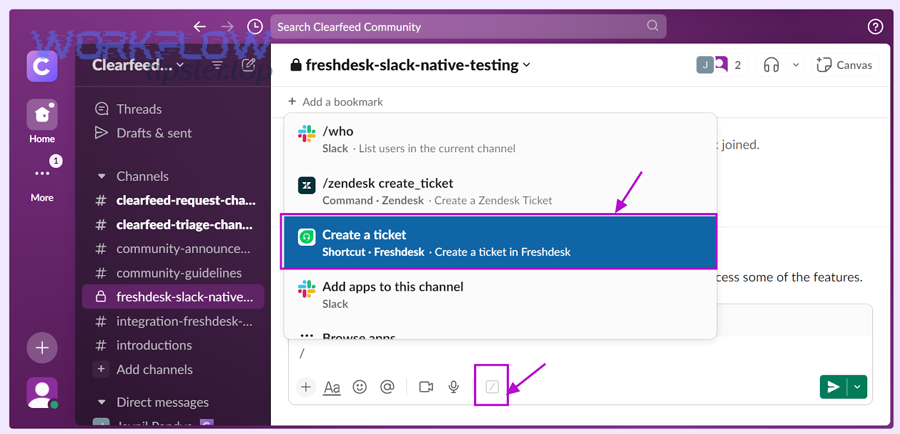Toggle text formatting with the Aa icon
The image size is (900, 434).
click(332, 387)
